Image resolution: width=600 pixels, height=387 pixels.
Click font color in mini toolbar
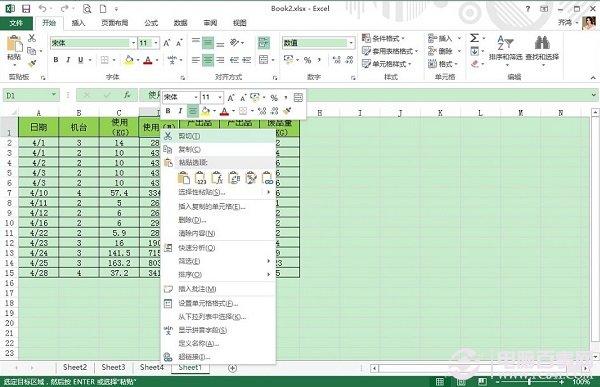coord(225,111)
